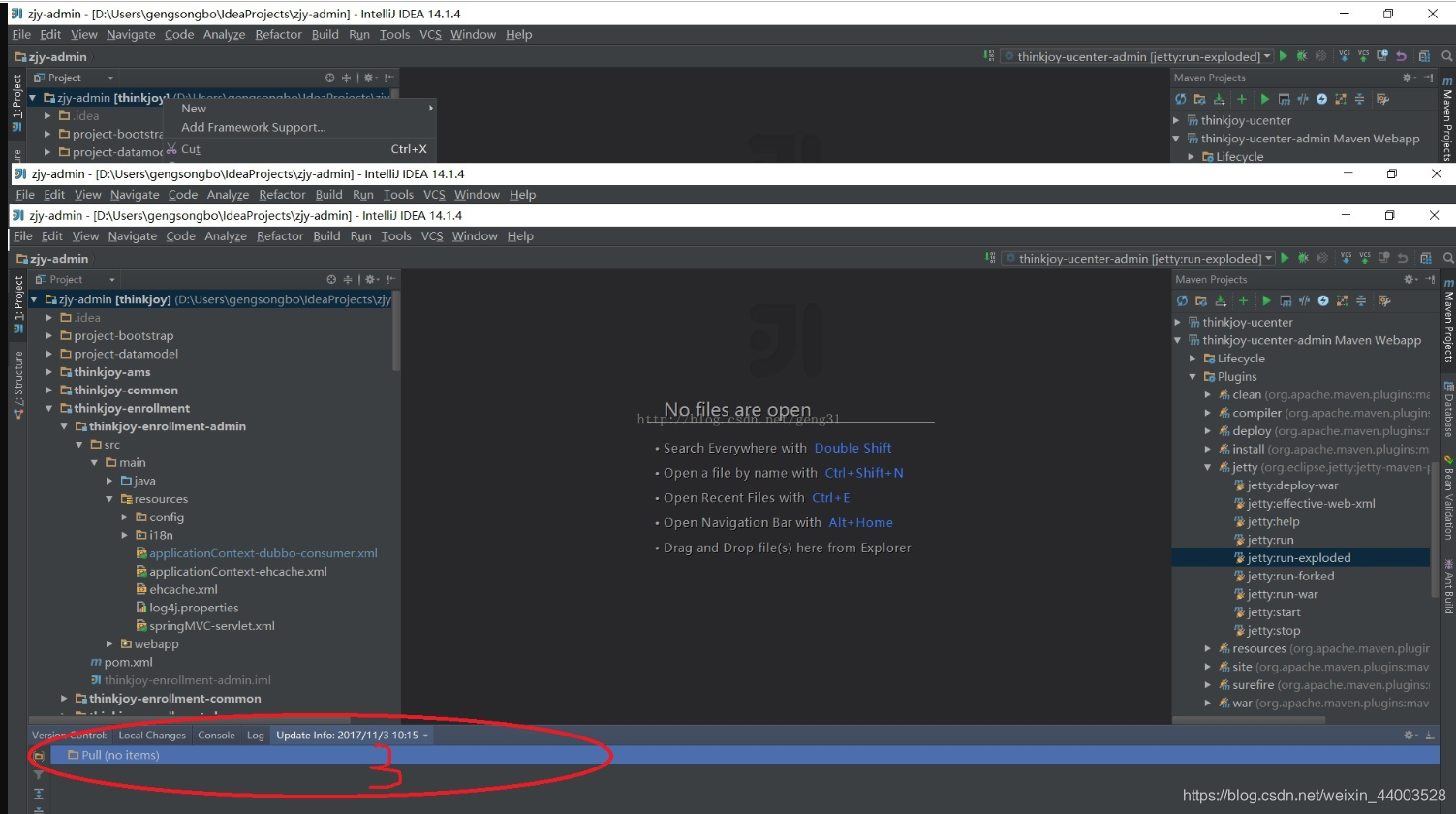Choose Add Framework Support in context menu

pos(254,127)
